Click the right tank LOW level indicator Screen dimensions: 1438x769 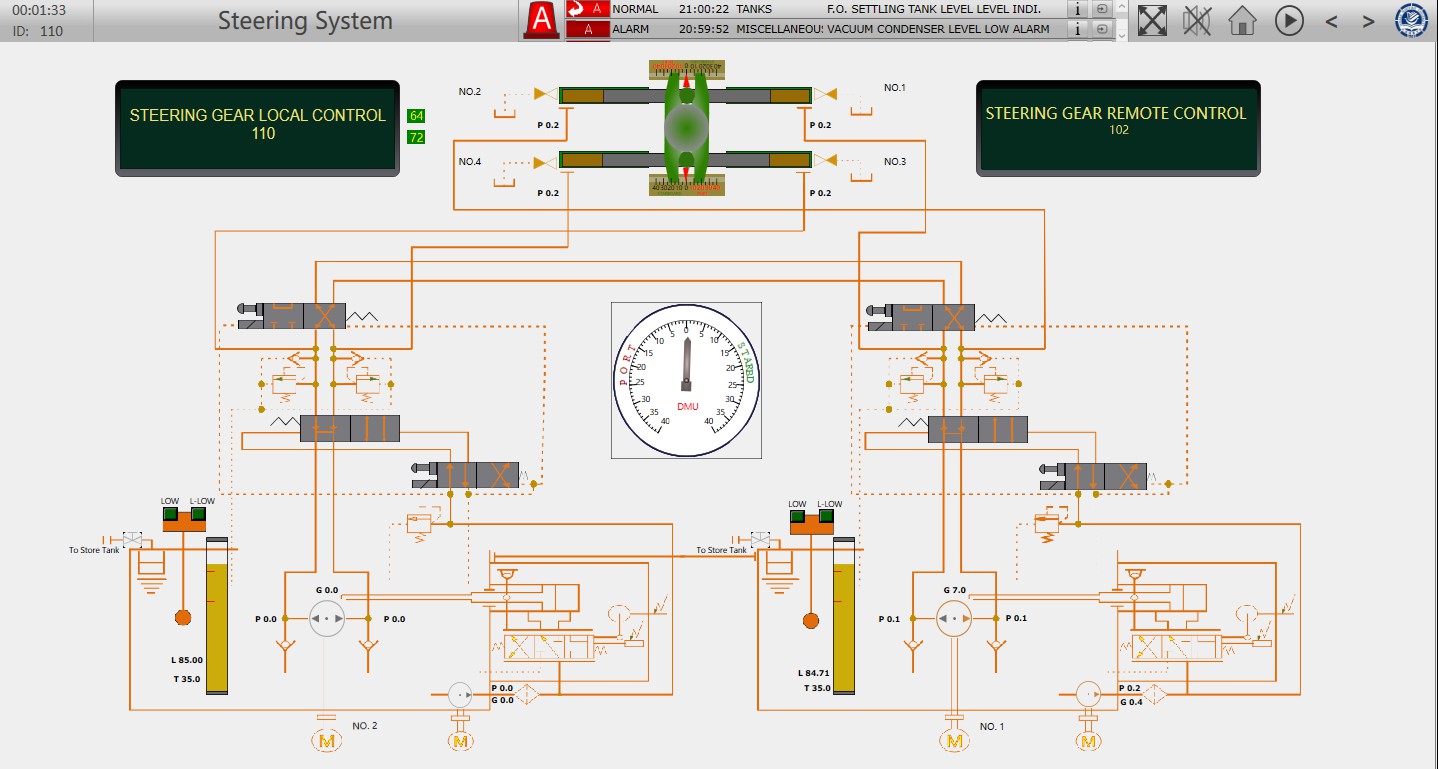798,517
